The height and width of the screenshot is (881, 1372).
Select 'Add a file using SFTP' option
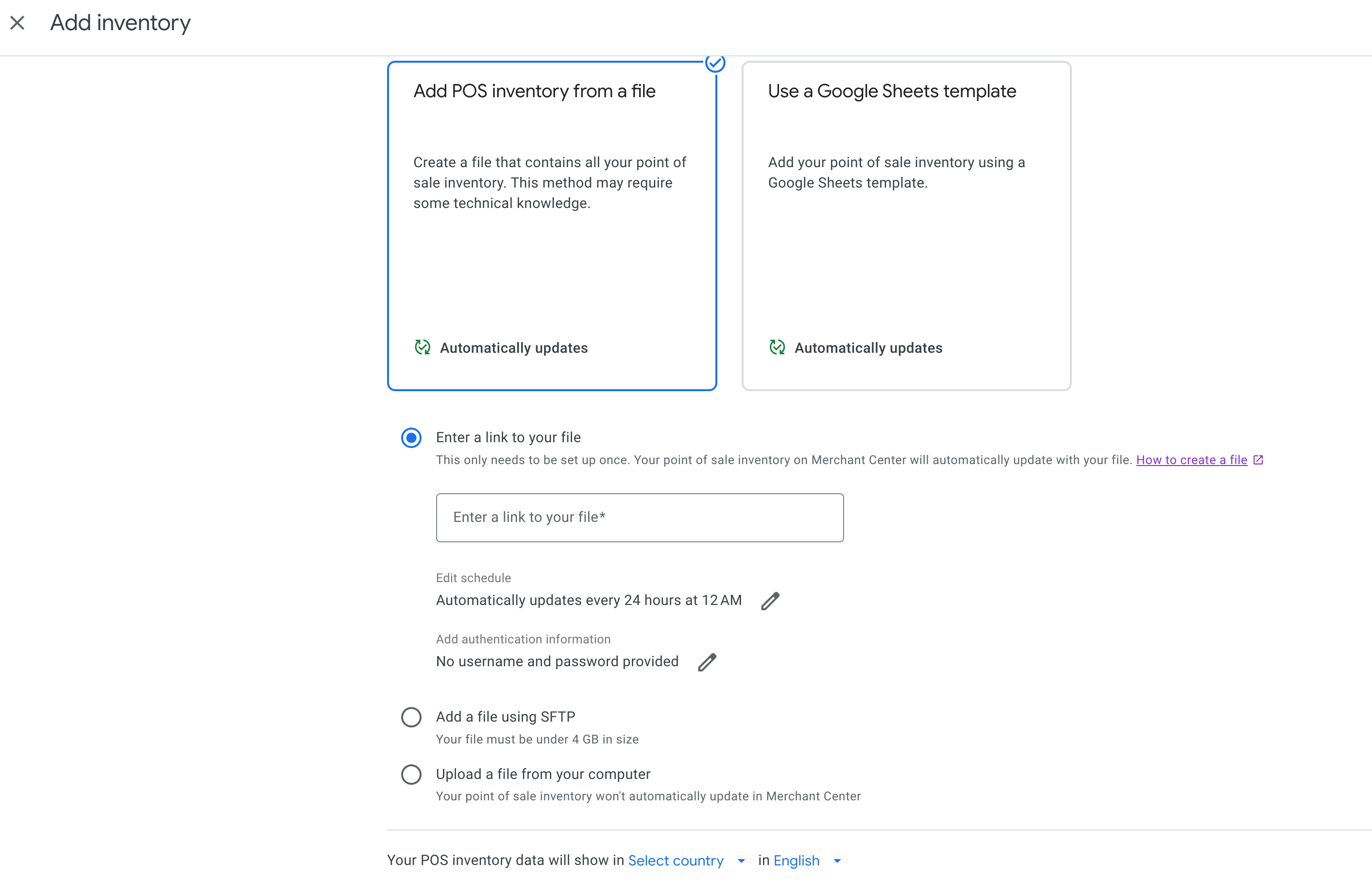[411, 717]
